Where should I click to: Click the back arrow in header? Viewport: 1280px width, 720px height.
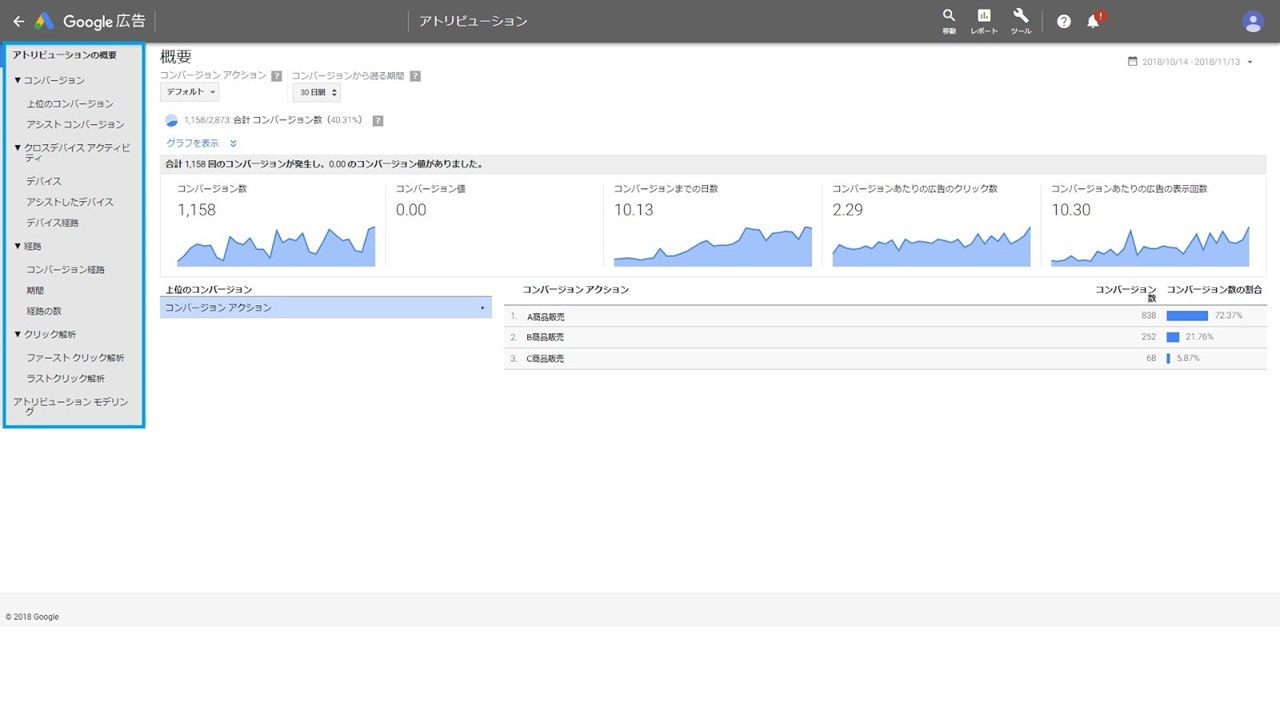pos(18,21)
